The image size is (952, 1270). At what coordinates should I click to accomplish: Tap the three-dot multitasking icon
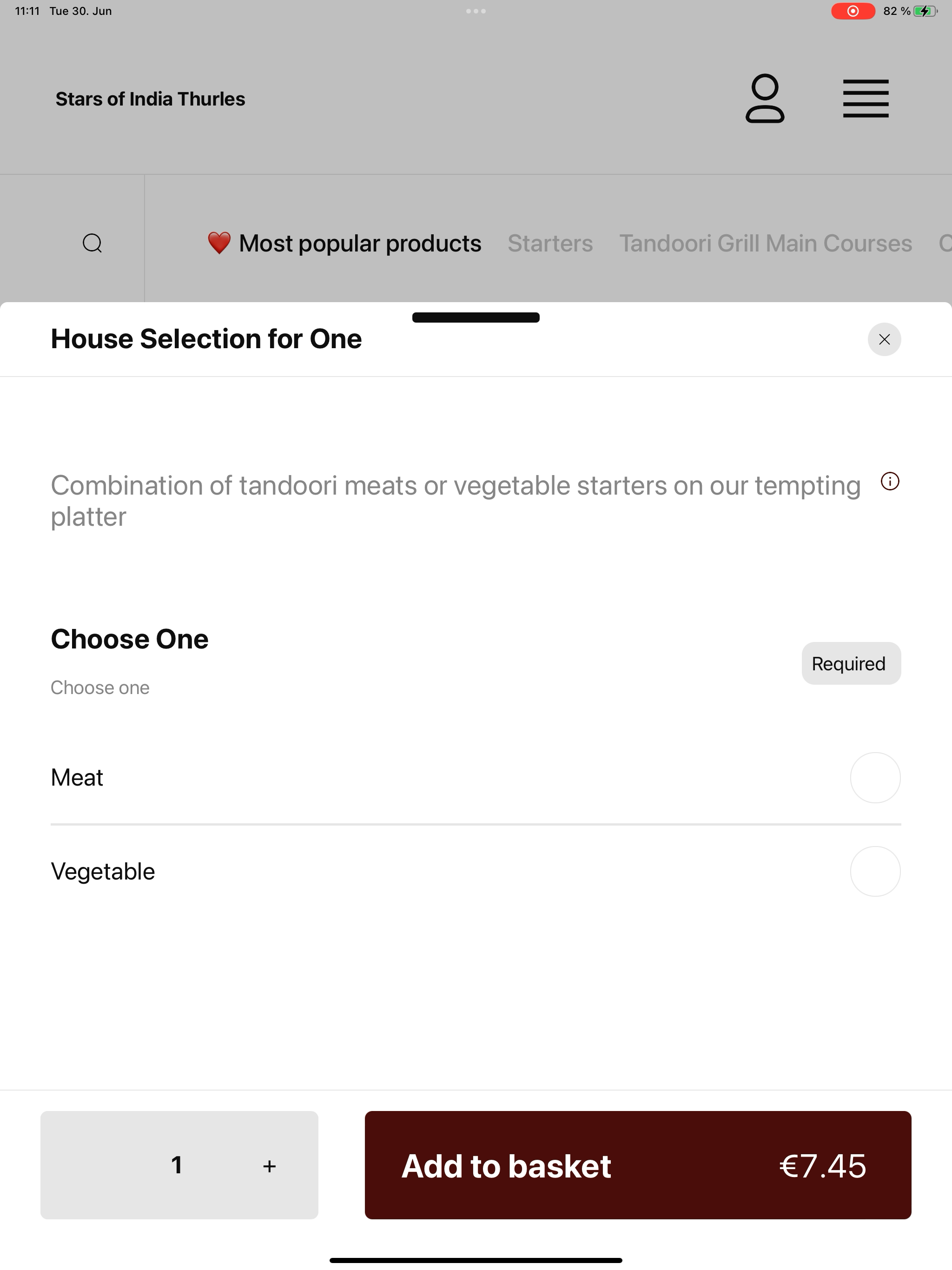476,11
